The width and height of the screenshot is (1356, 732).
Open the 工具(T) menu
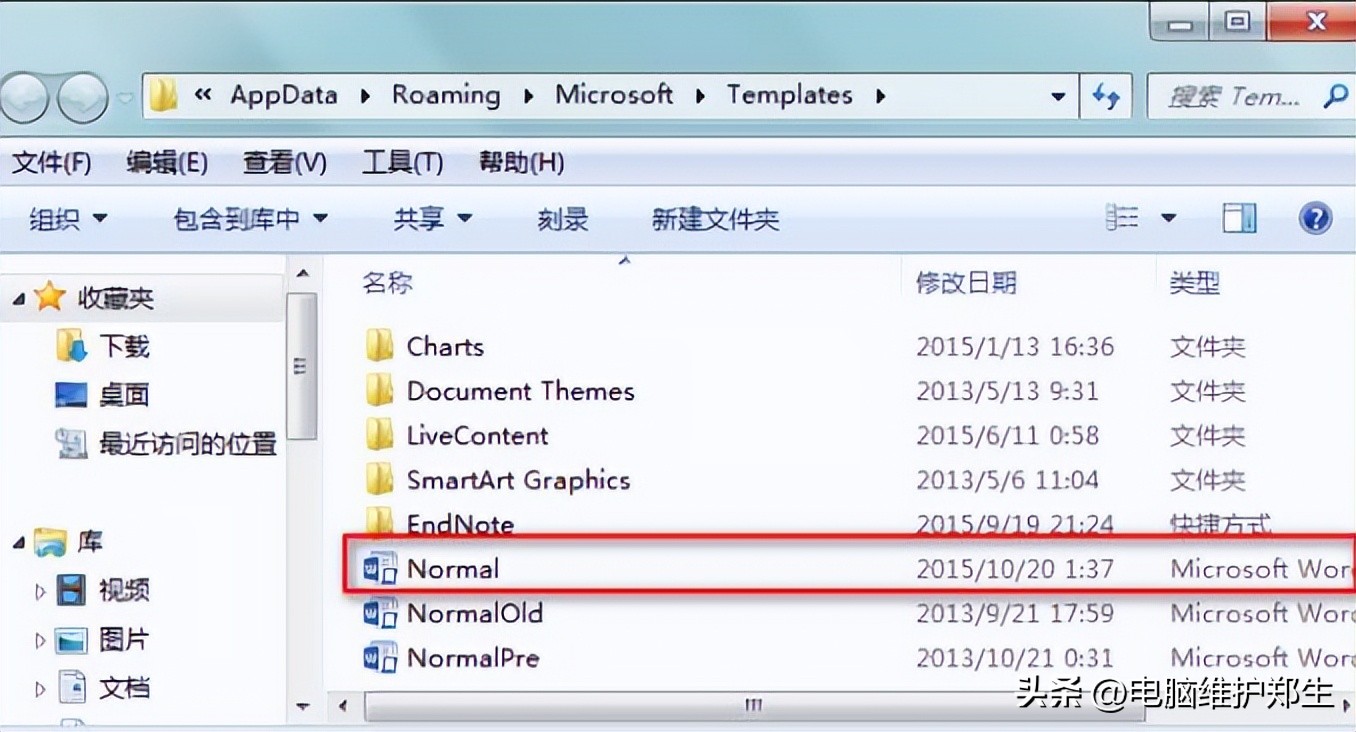[402, 163]
